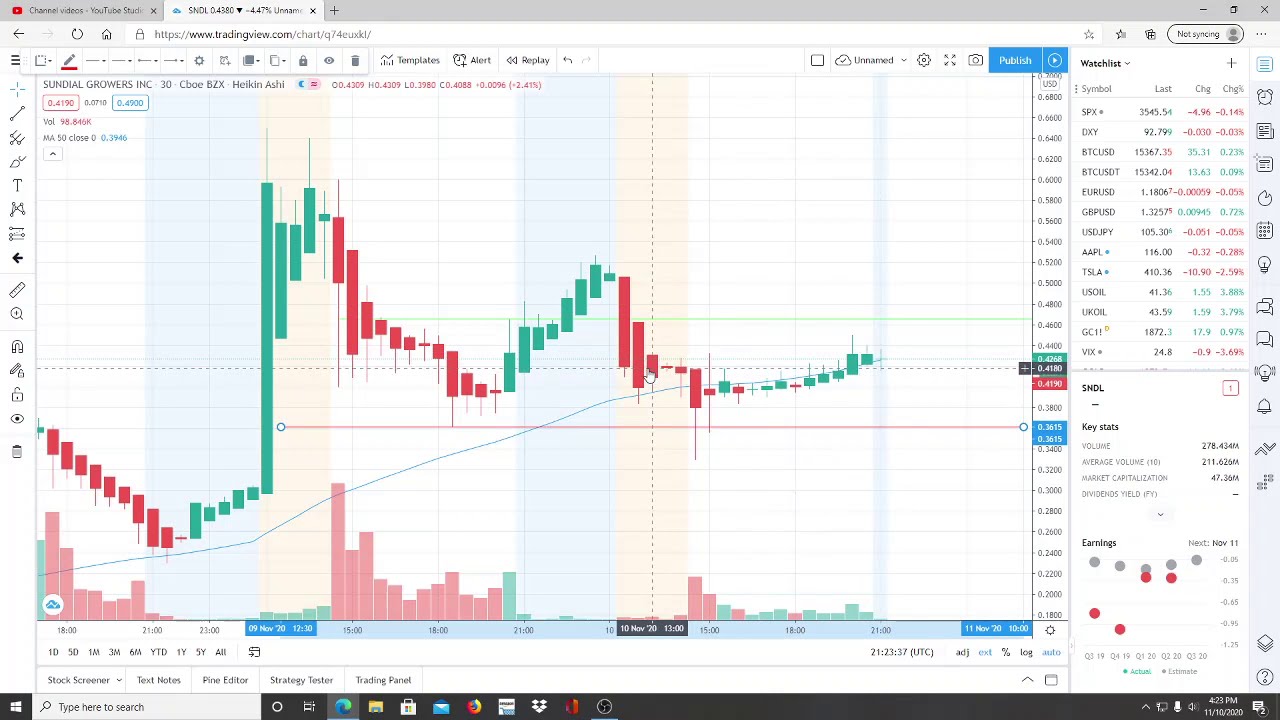Screen dimensions: 1280x720
Task: Toggle adjusted data 'adj' option
Action: (x=962, y=652)
